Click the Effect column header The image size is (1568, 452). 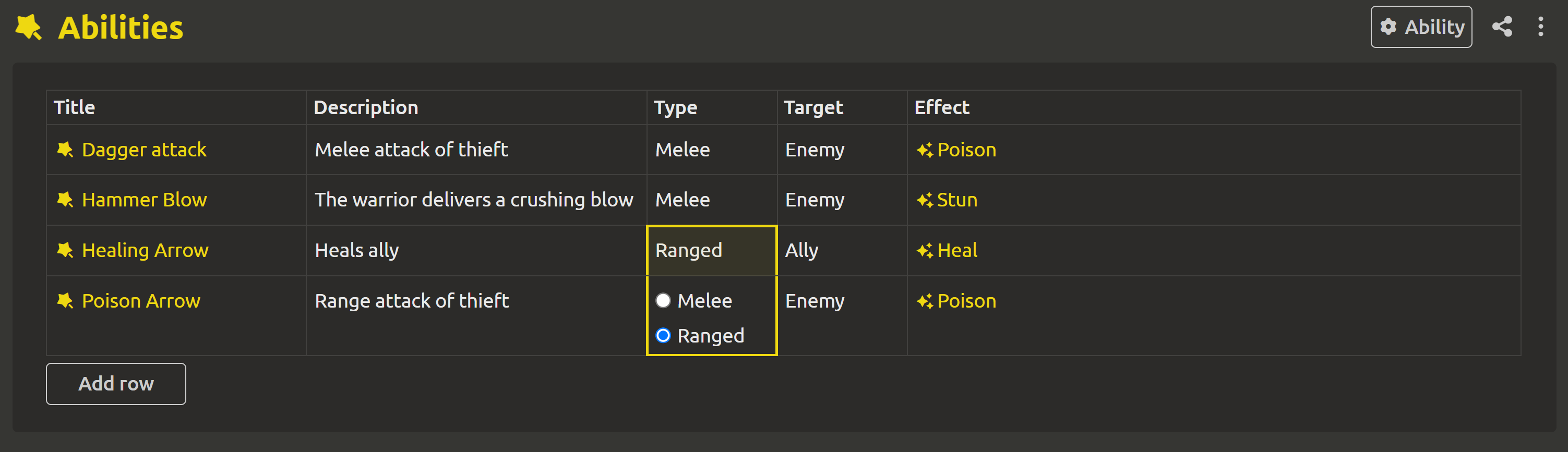pyautogui.click(x=942, y=108)
